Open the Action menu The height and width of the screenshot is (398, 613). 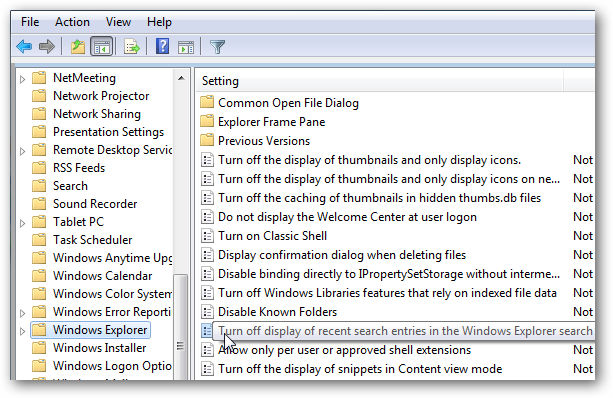pos(72,22)
